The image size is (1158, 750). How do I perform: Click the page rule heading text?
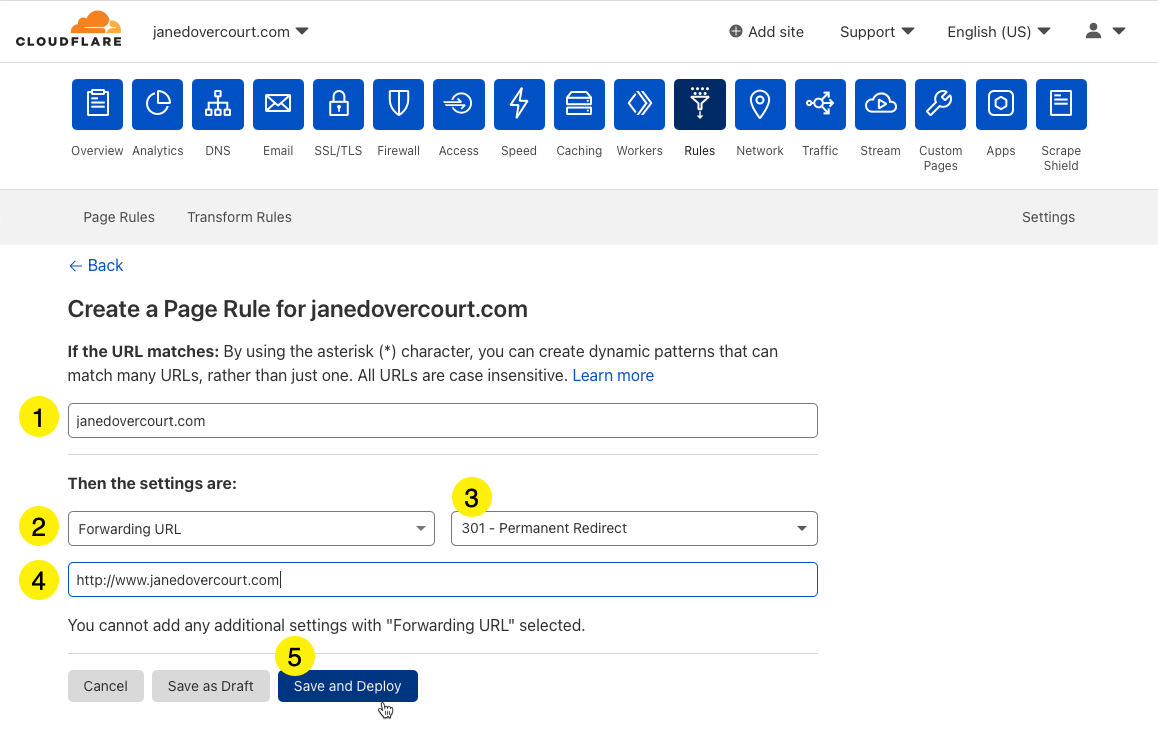pos(298,309)
